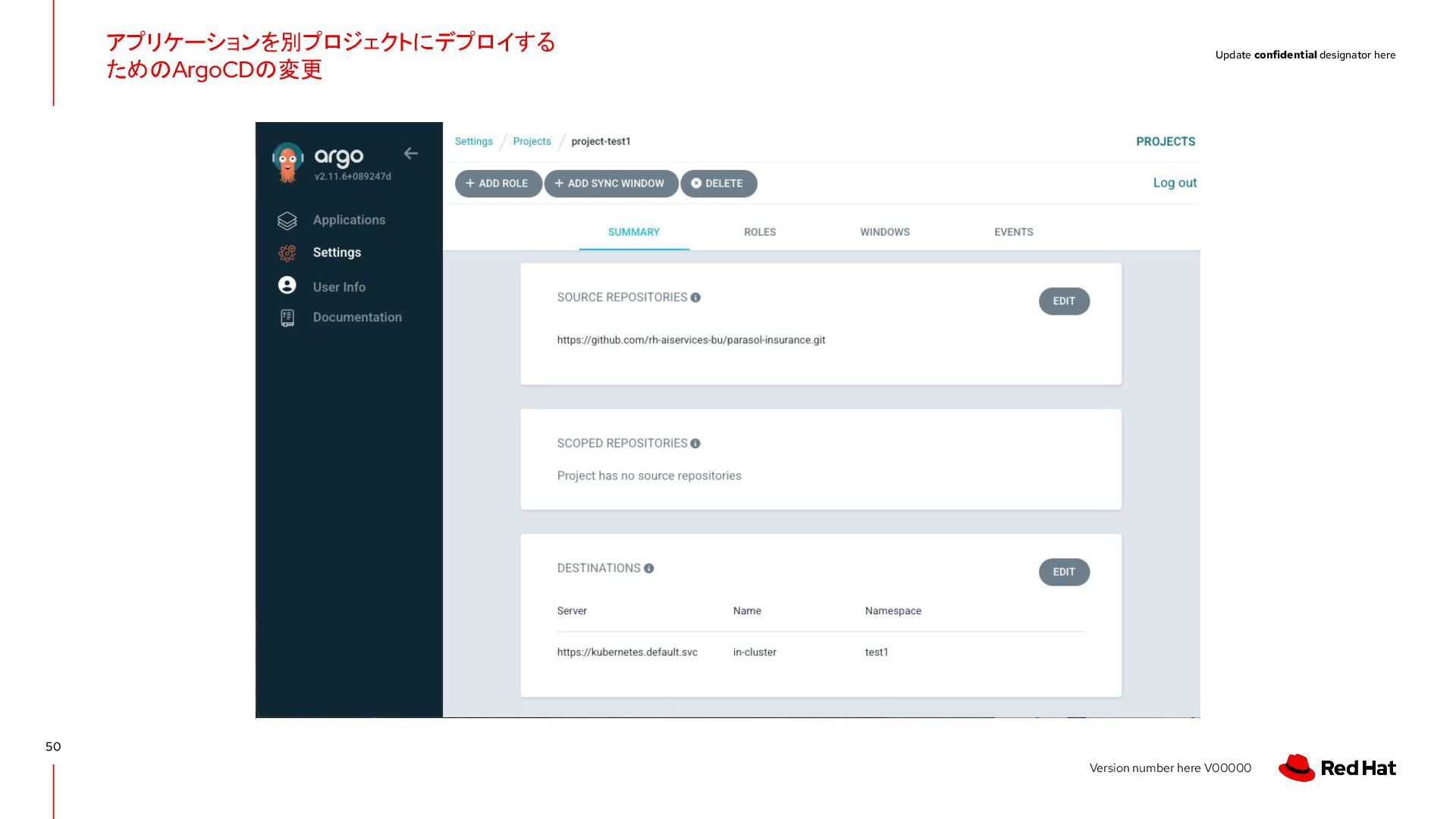Click the project-test1 breadcrumb text
The image size is (1456, 819).
click(601, 142)
